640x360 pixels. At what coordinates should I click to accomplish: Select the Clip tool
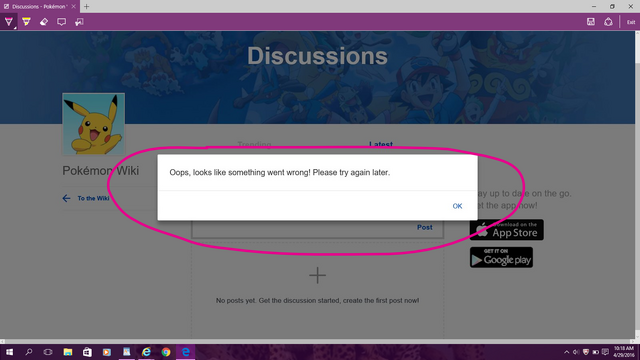pyautogui.click(x=79, y=22)
